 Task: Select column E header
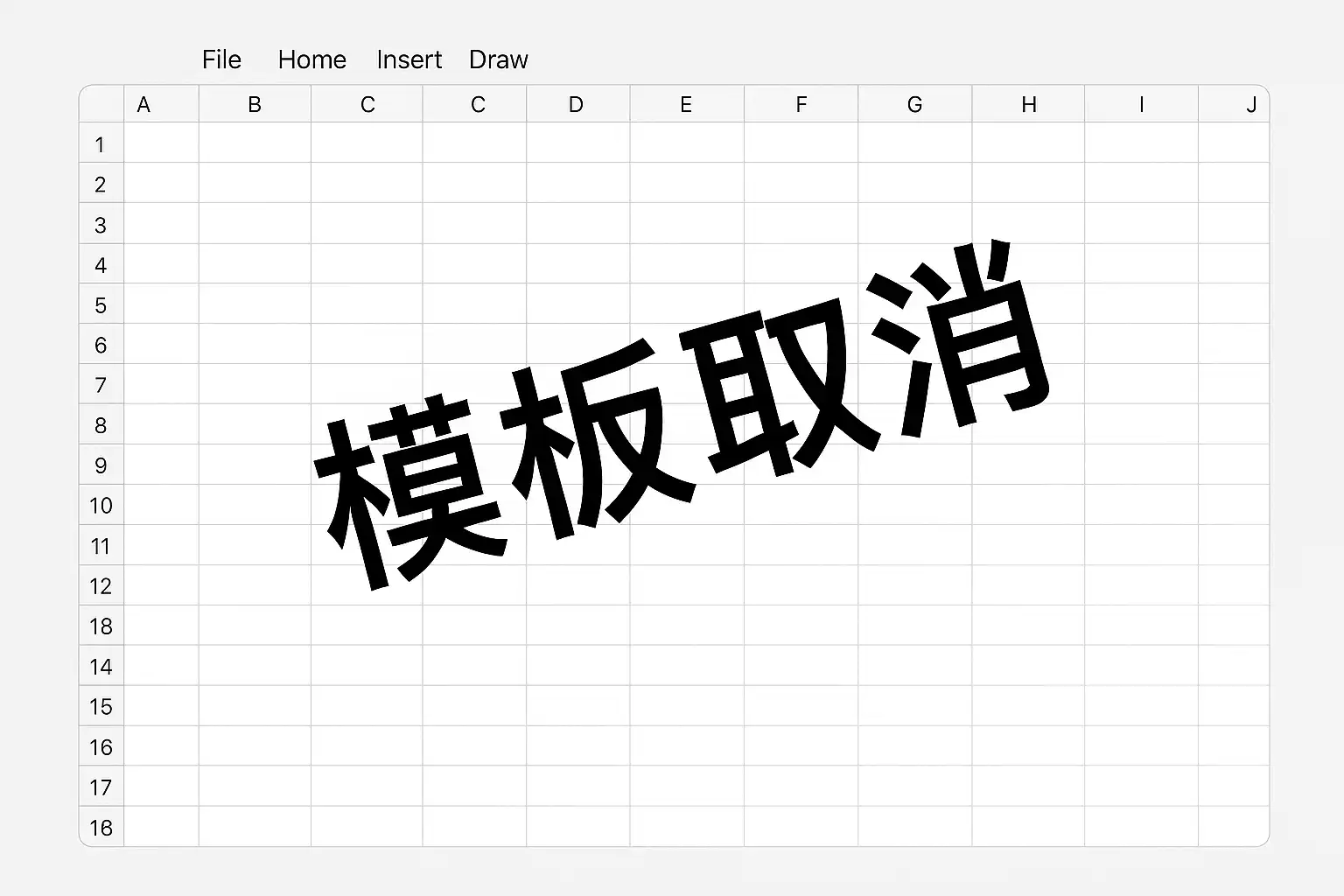click(687, 104)
